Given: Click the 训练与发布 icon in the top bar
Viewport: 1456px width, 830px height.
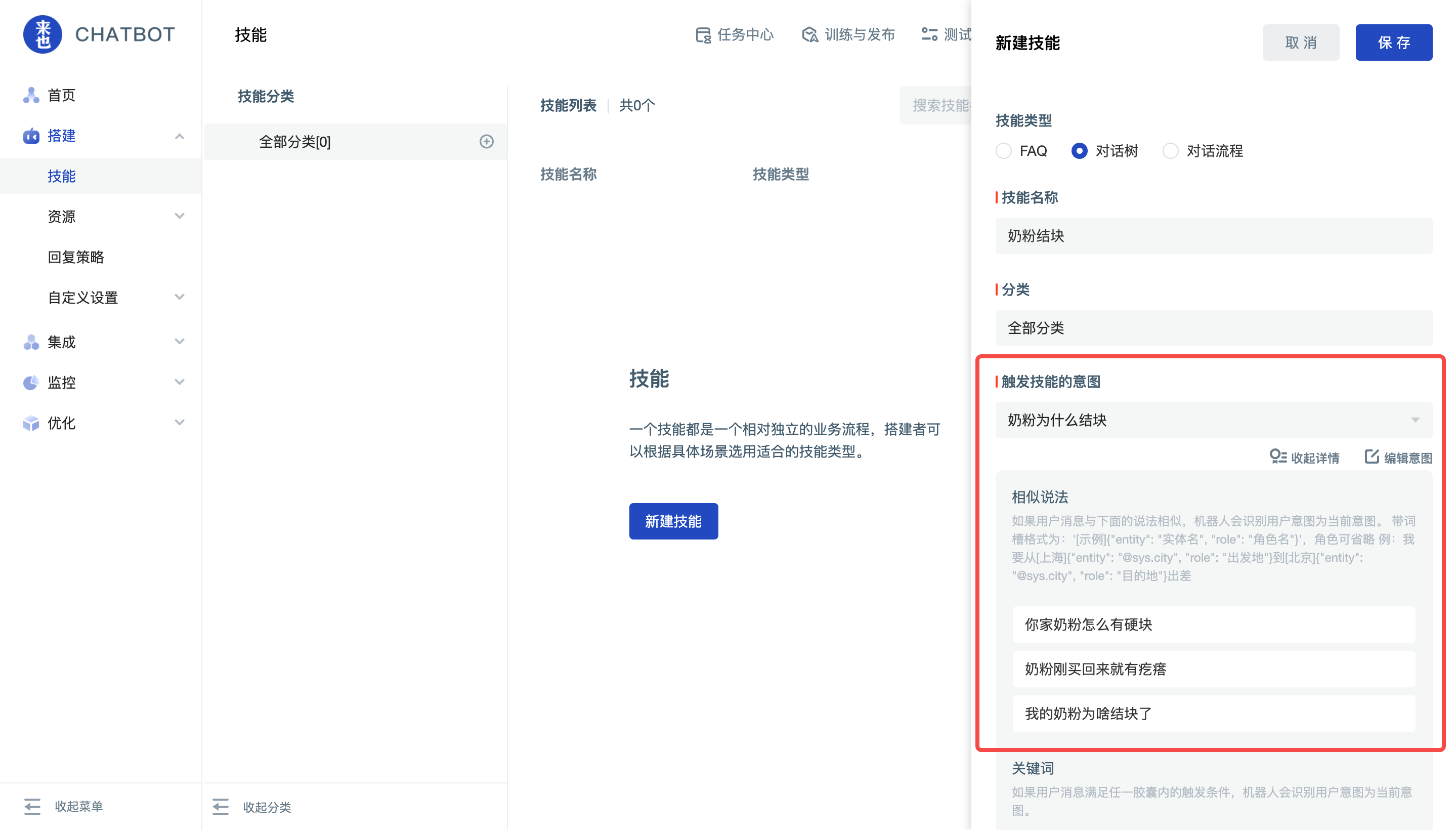Looking at the screenshot, I should [810, 35].
